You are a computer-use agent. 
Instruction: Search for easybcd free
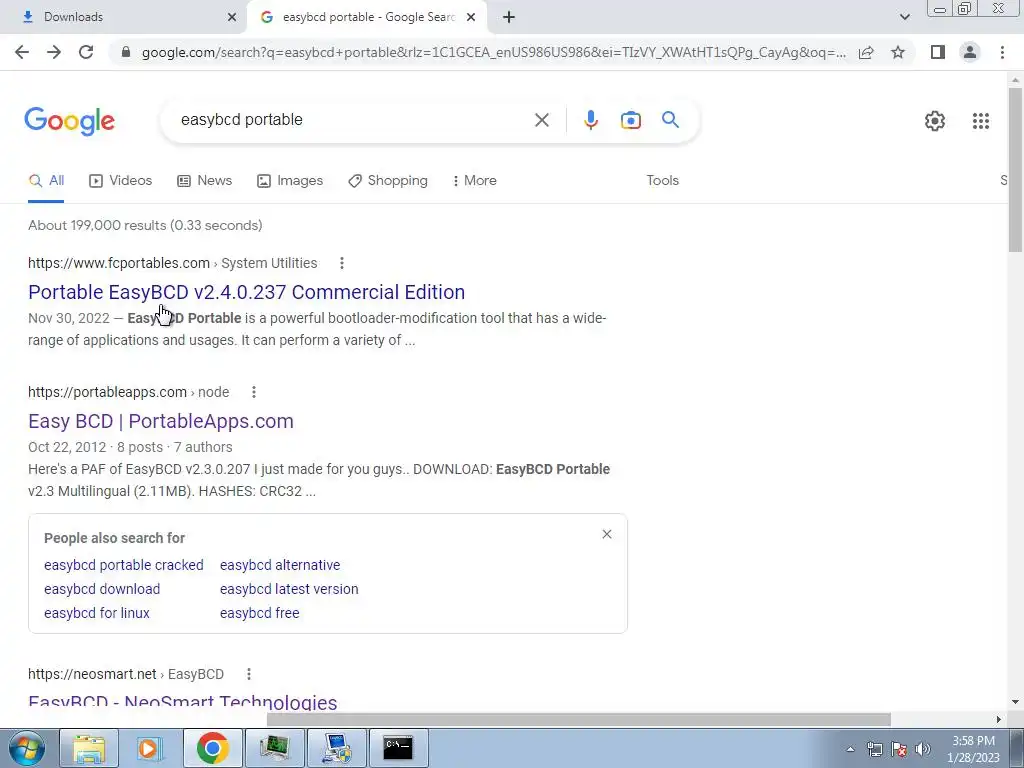(259, 613)
